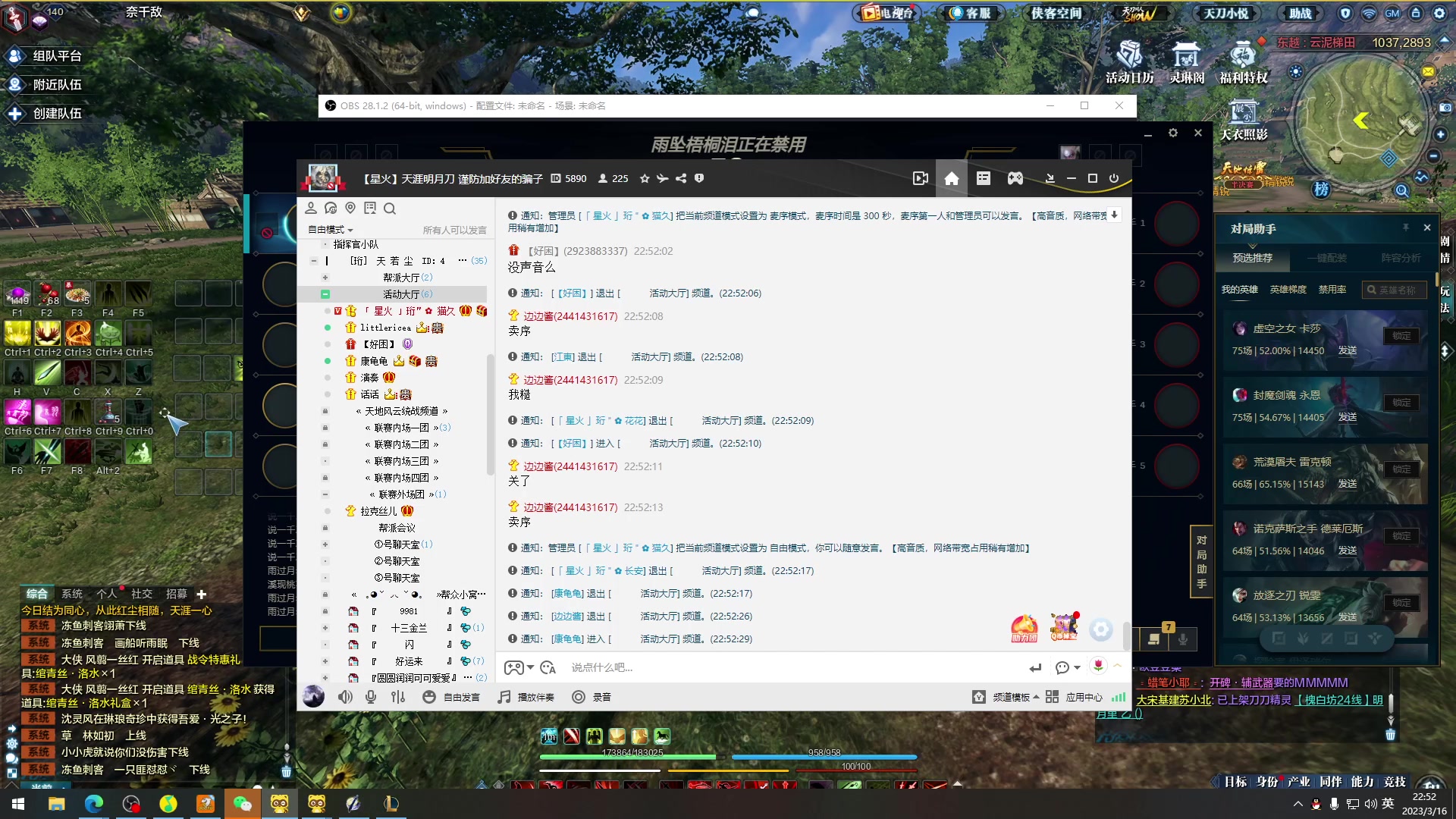1456x819 pixels.
Task: Open the audio mixer settings icon
Action: click(398, 697)
